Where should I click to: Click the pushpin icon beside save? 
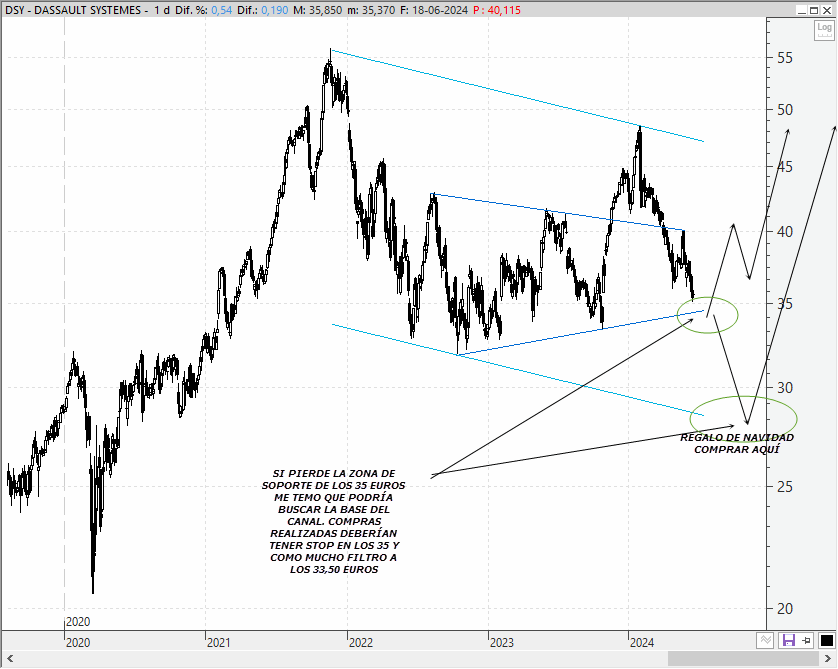806,640
